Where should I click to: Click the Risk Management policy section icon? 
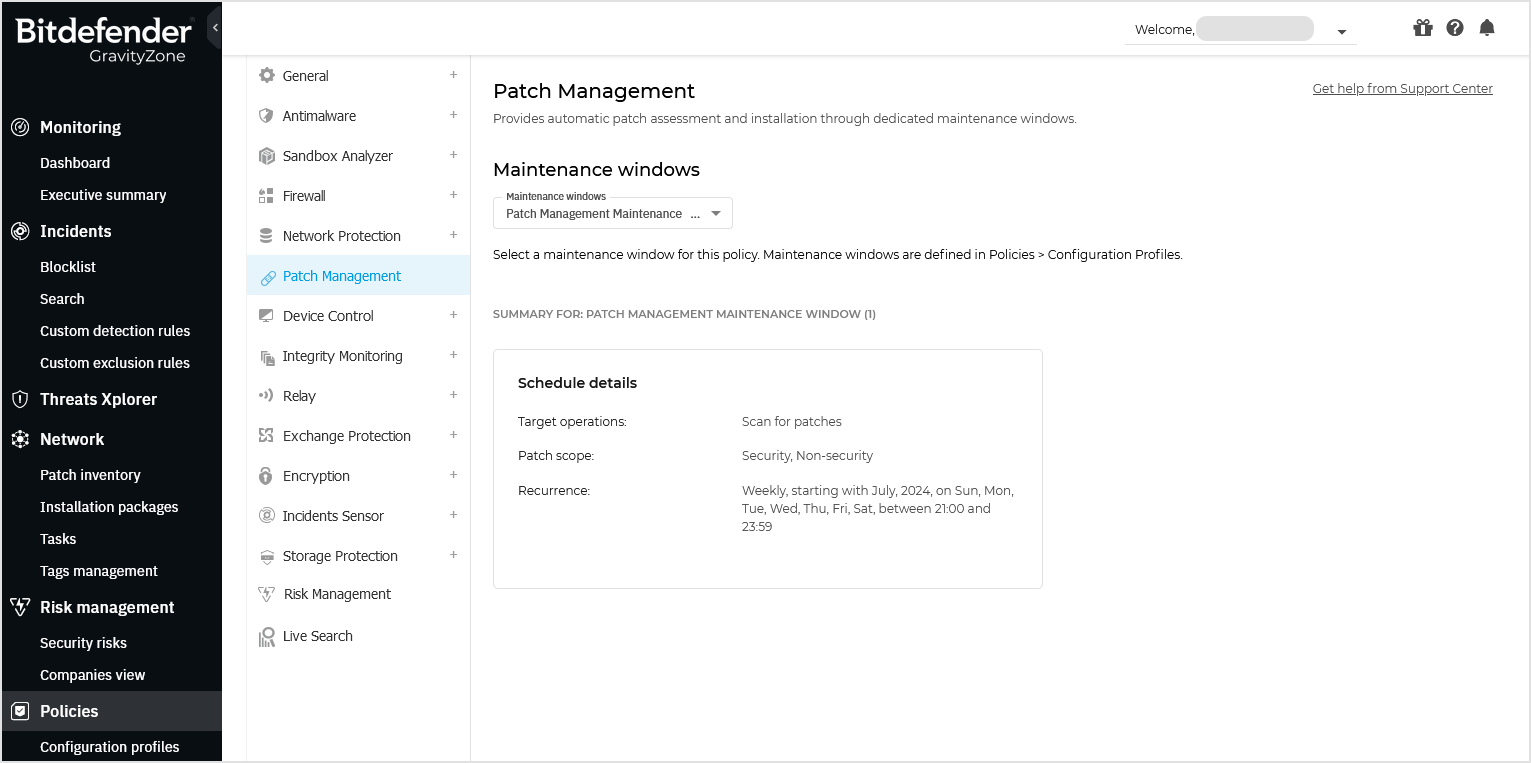266,594
